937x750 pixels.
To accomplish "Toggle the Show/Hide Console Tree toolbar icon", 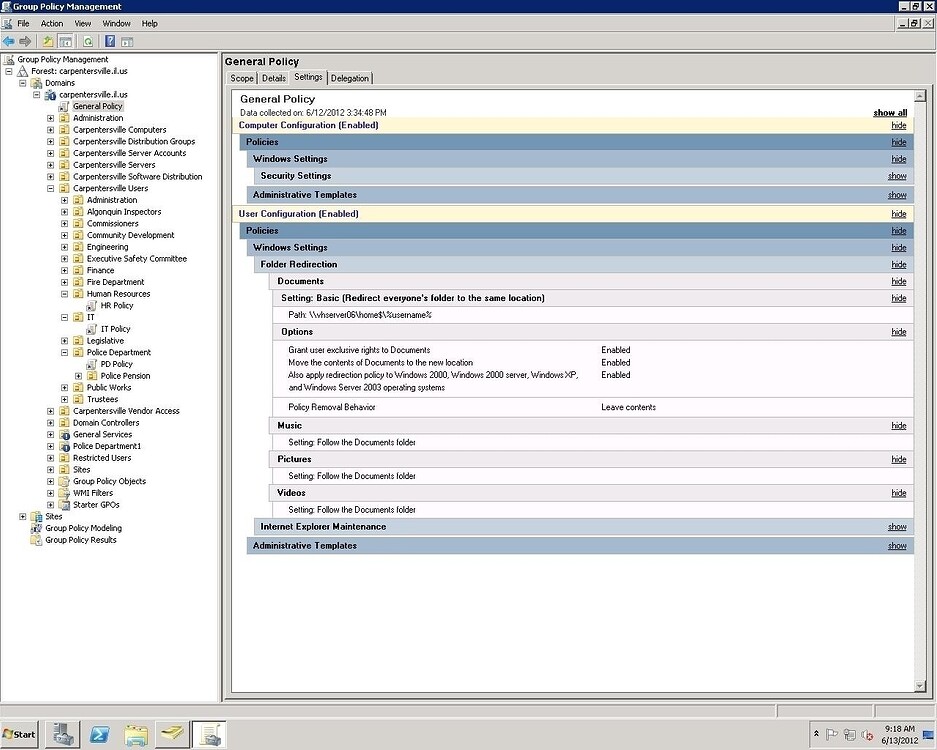I will pyautogui.click(x=67, y=40).
